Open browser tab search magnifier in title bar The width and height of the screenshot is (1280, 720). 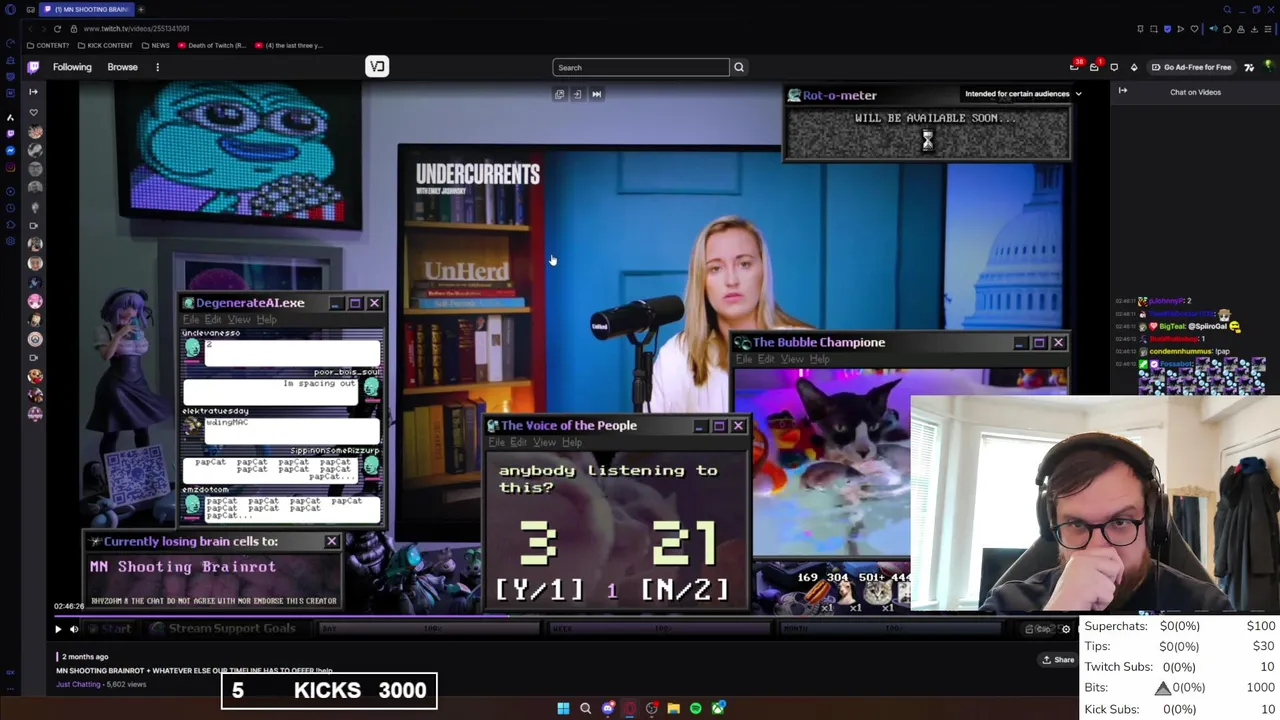(1227, 9)
